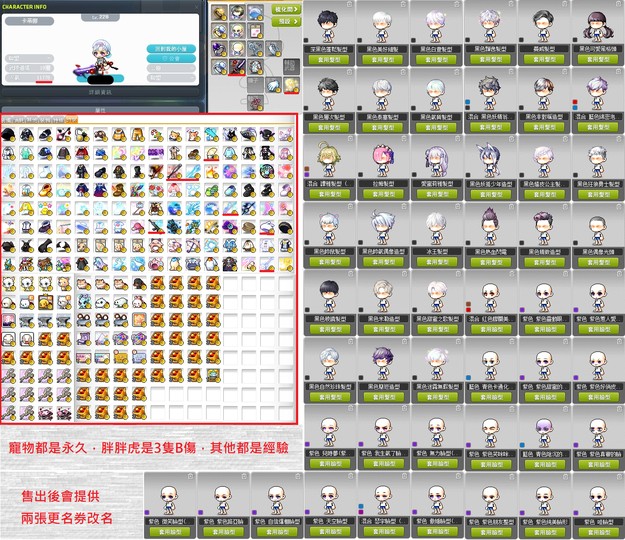The height and width of the screenshot is (540, 625).
Task: Switch to the orange highlighted inventory tab
Action: click(72, 119)
